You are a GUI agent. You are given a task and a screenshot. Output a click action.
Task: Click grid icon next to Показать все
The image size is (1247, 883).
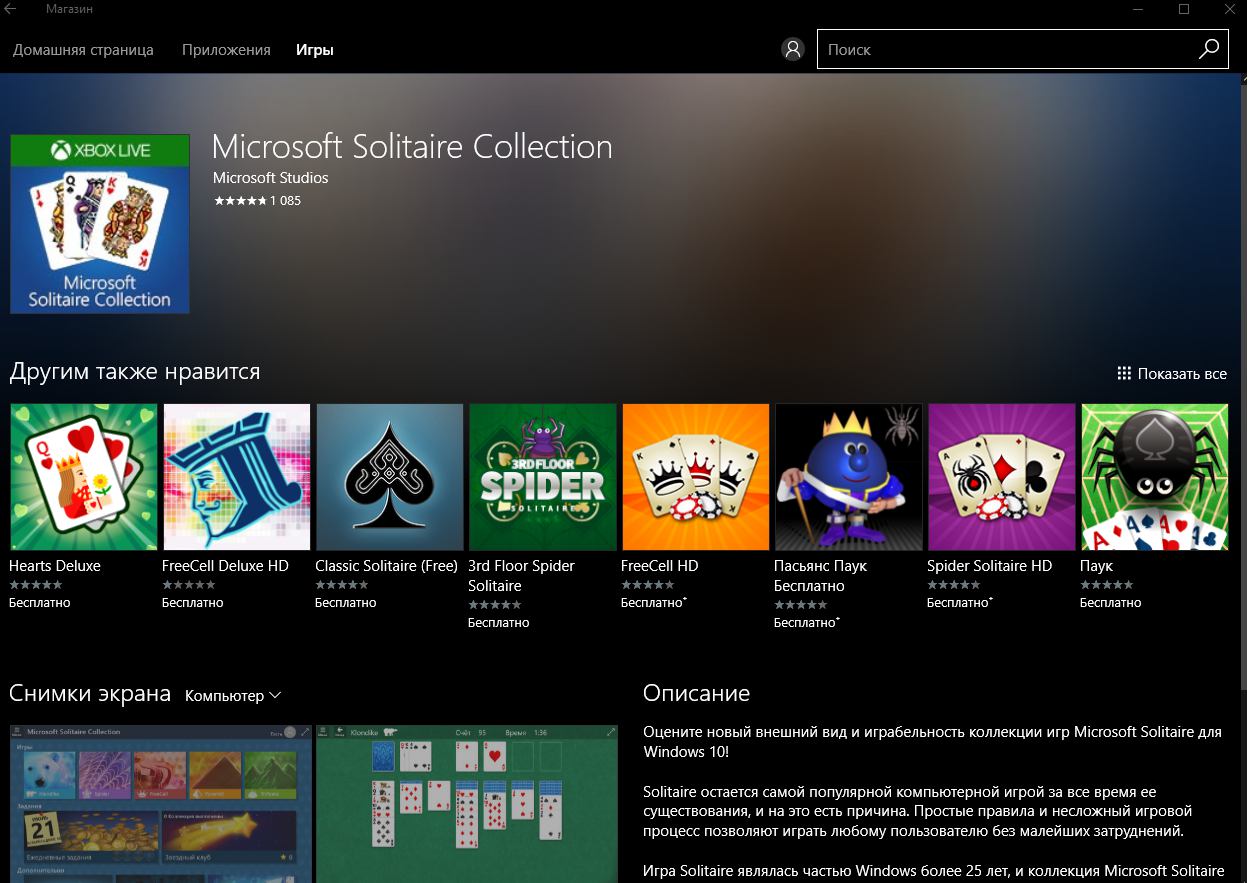click(x=1124, y=373)
